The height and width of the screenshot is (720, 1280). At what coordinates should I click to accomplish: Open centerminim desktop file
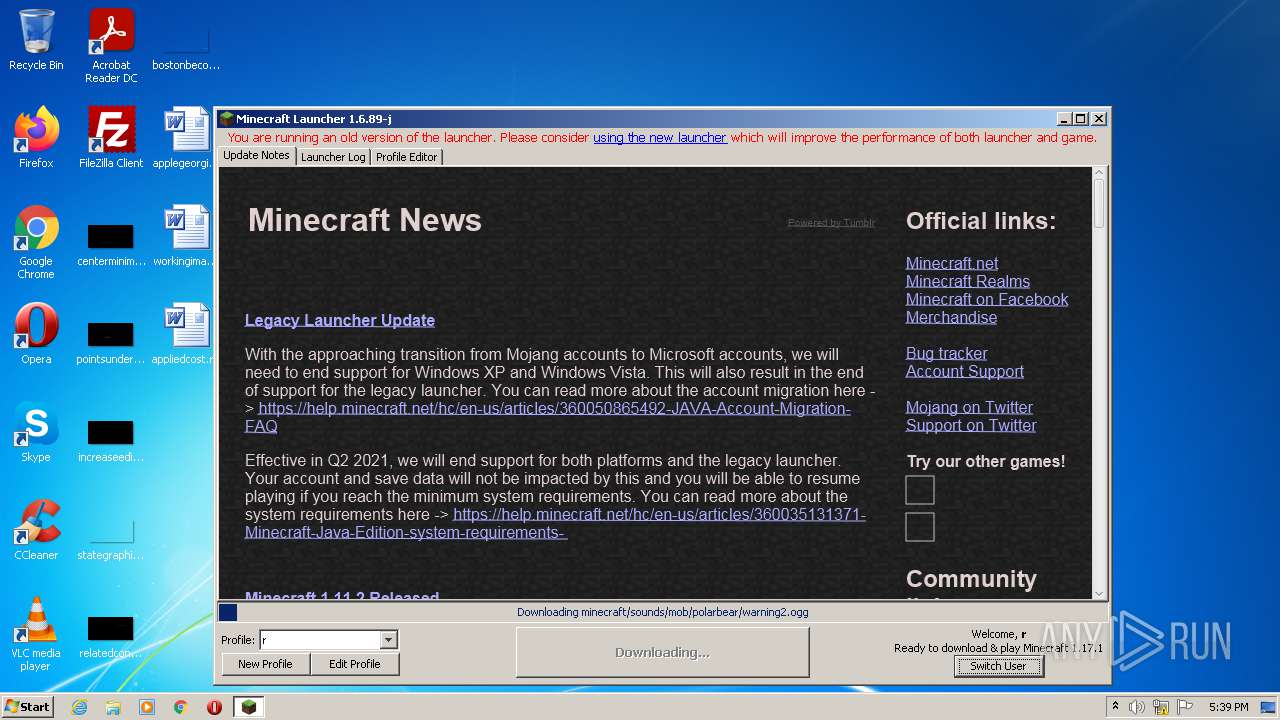tap(111, 245)
